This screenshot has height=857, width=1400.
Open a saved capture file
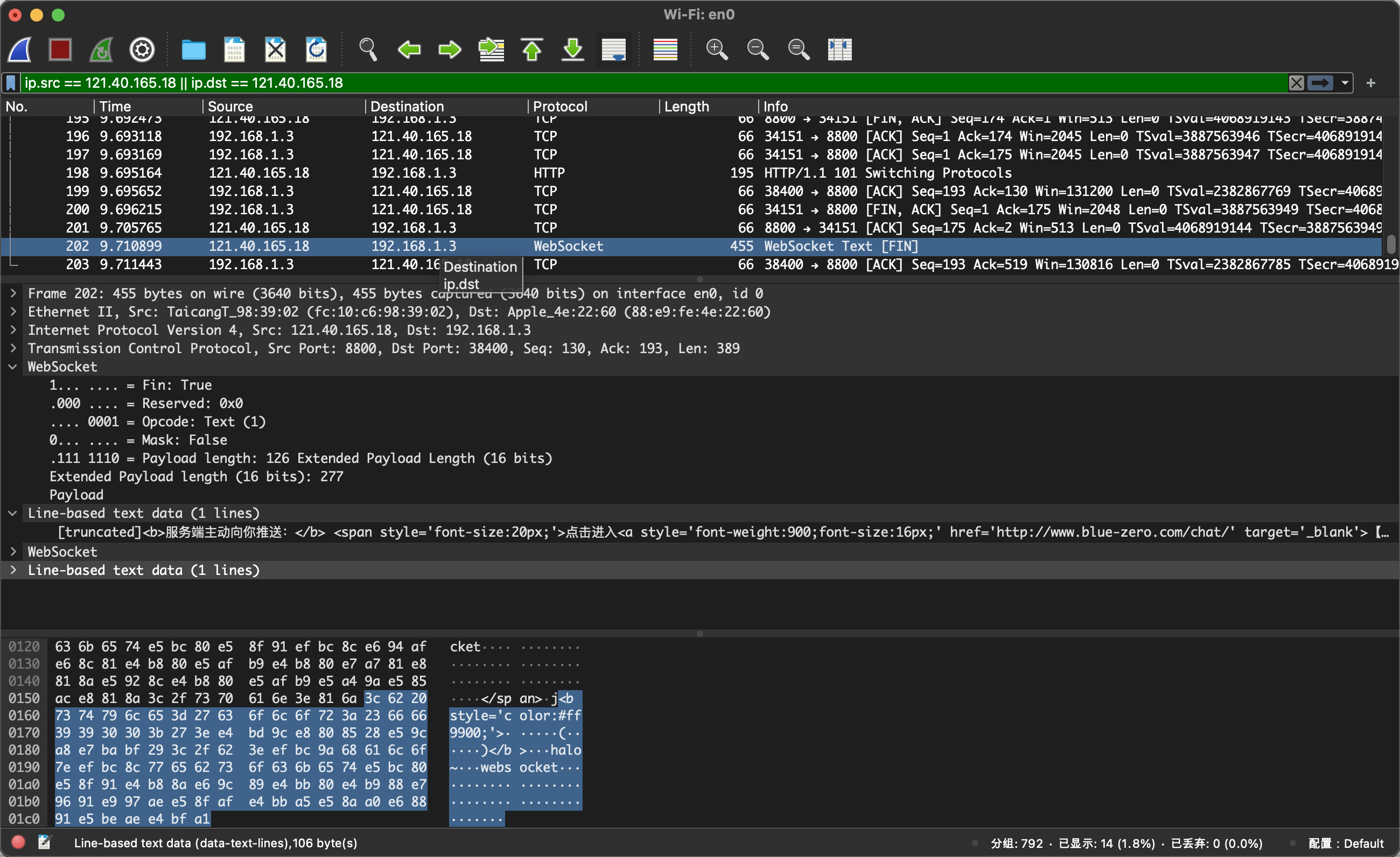tap(194, 50)
